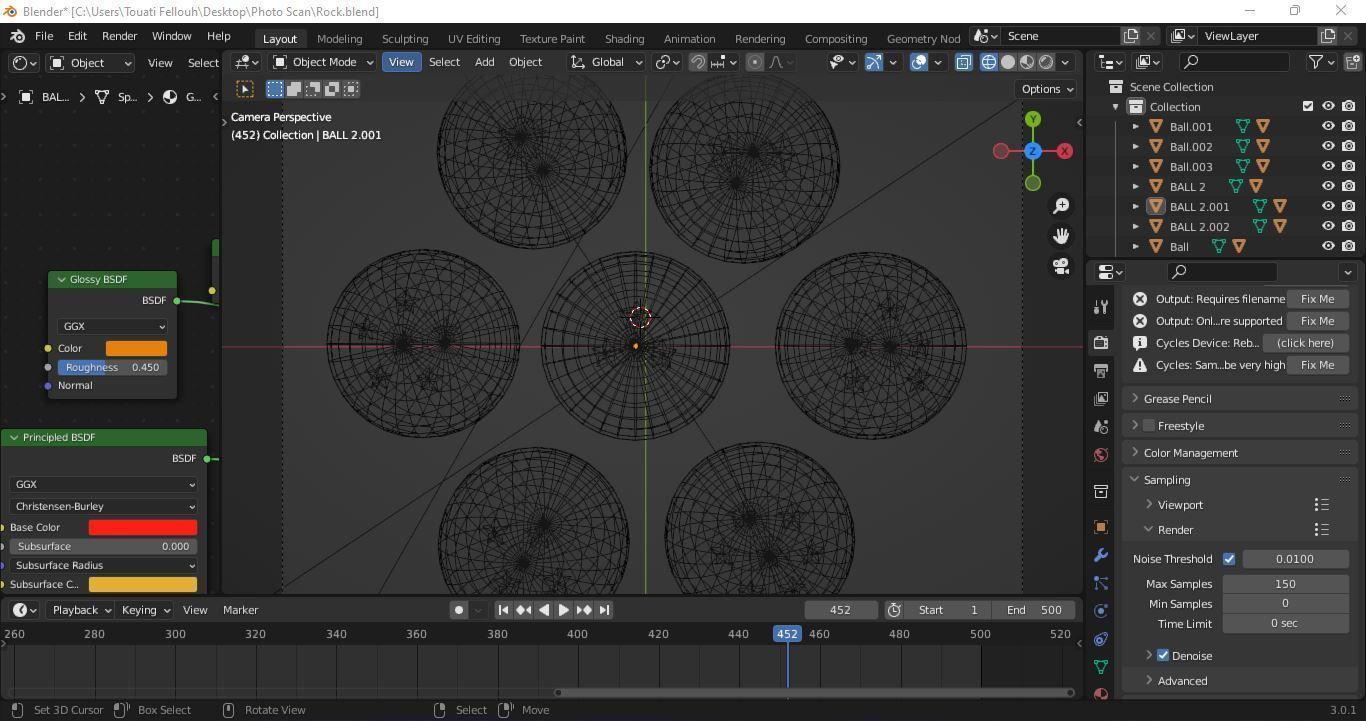Switch to the UV Editing workspace tab
Viewport: 1366px width, 721px height.
coord(474,39)
